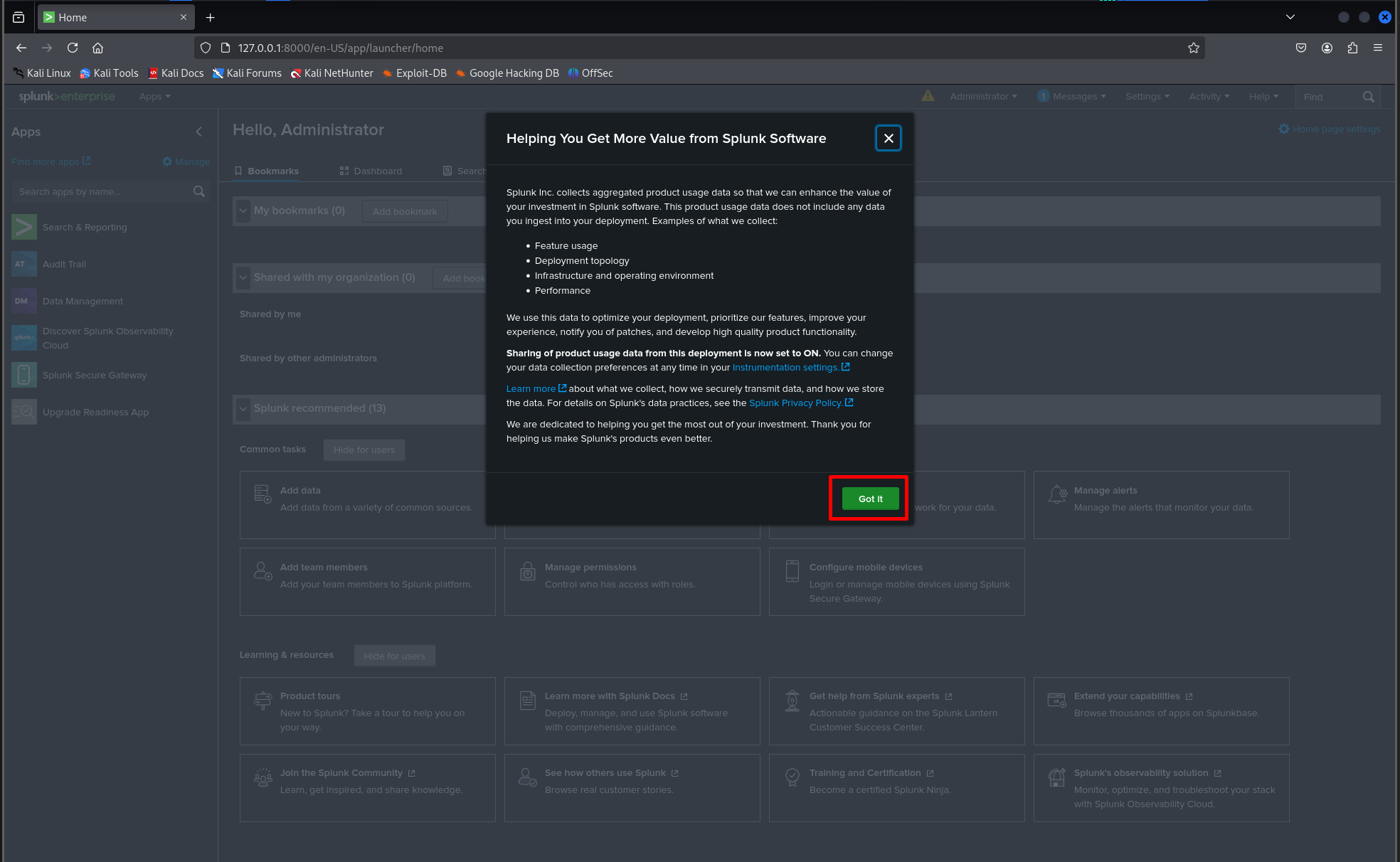Open the Upgrade Readiness App
Screen dimensions: 1400x862
tap(95, 412)
